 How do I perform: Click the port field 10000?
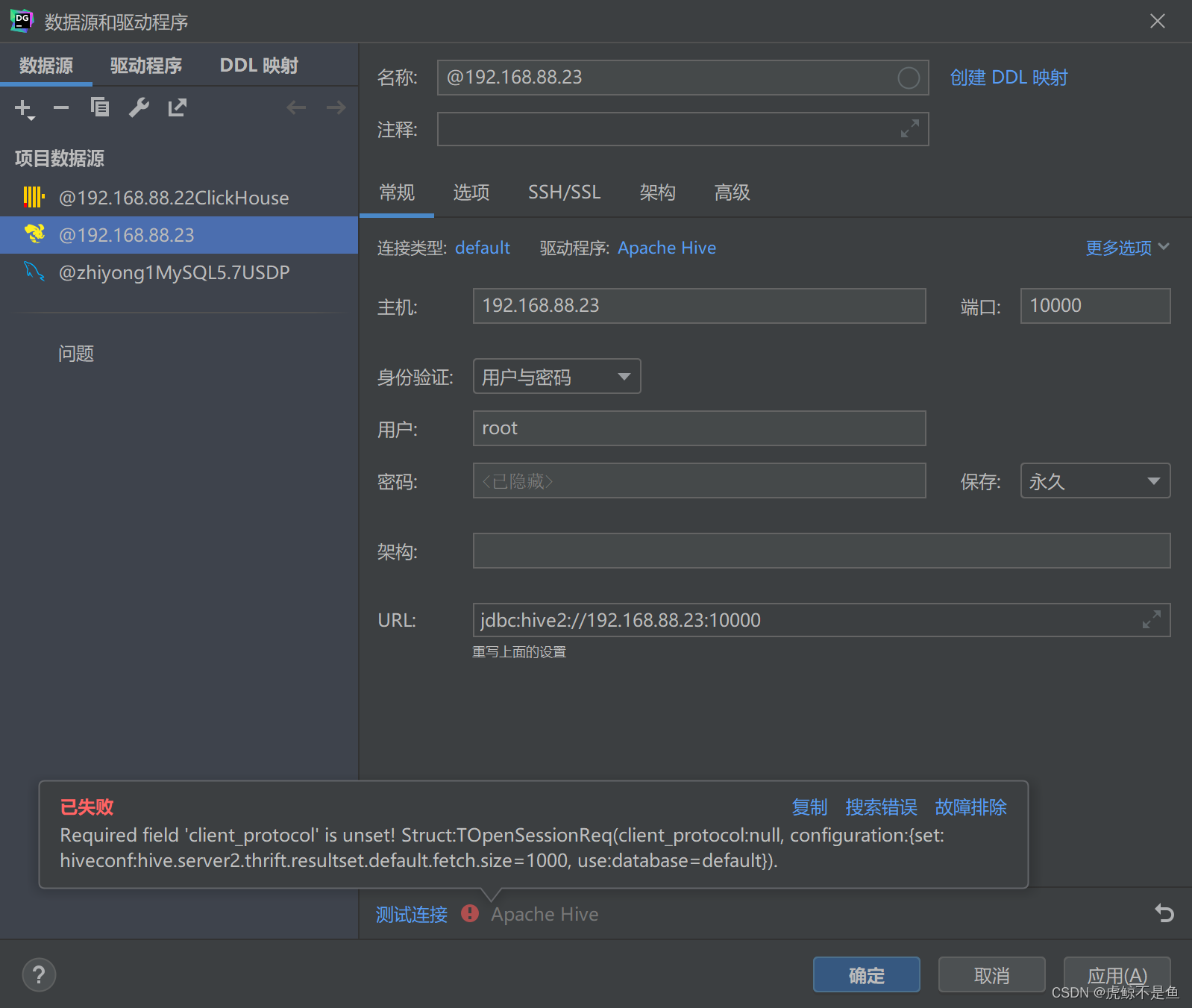[1095, 306]
